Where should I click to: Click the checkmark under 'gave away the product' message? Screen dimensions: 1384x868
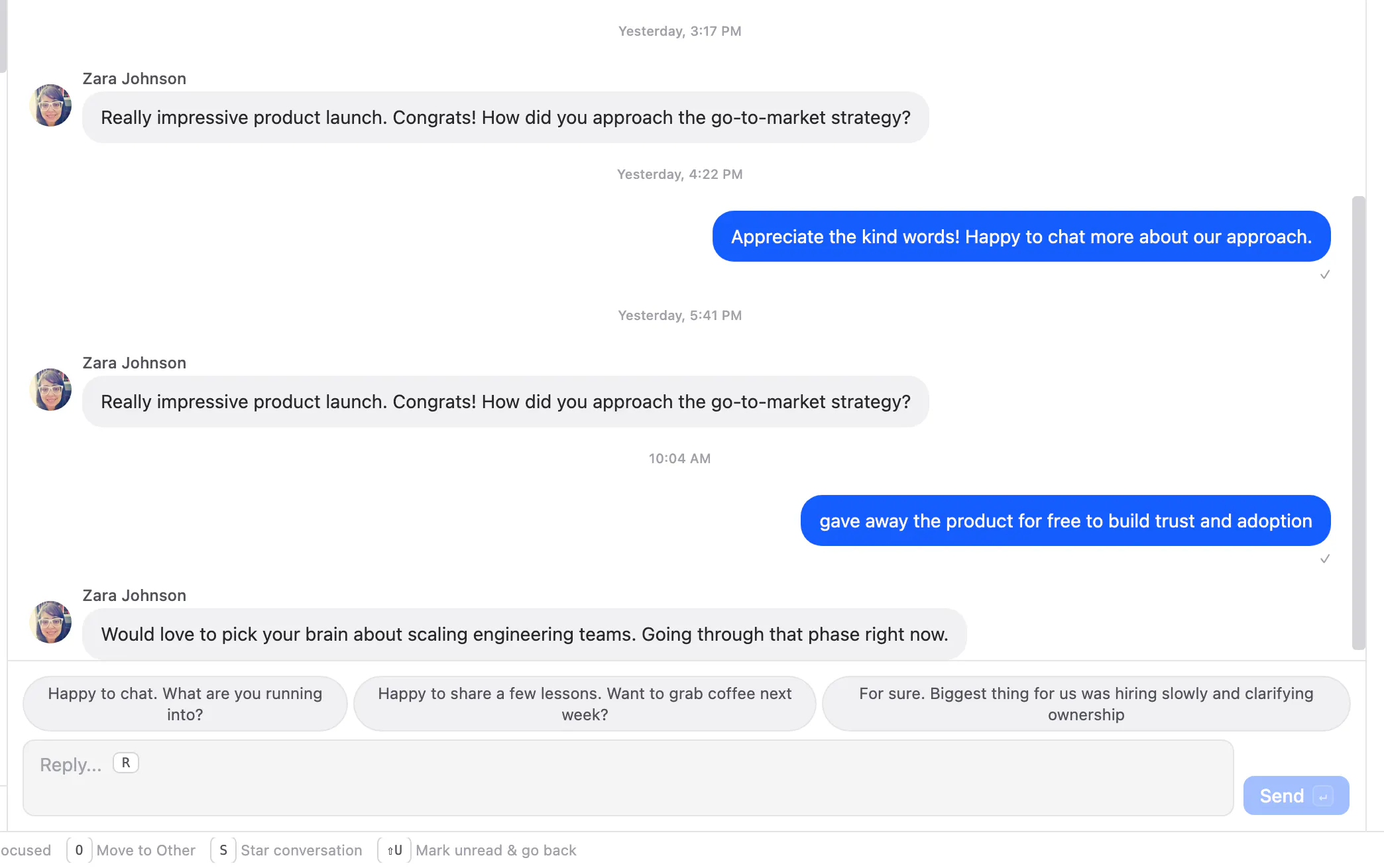point(1324,559)
